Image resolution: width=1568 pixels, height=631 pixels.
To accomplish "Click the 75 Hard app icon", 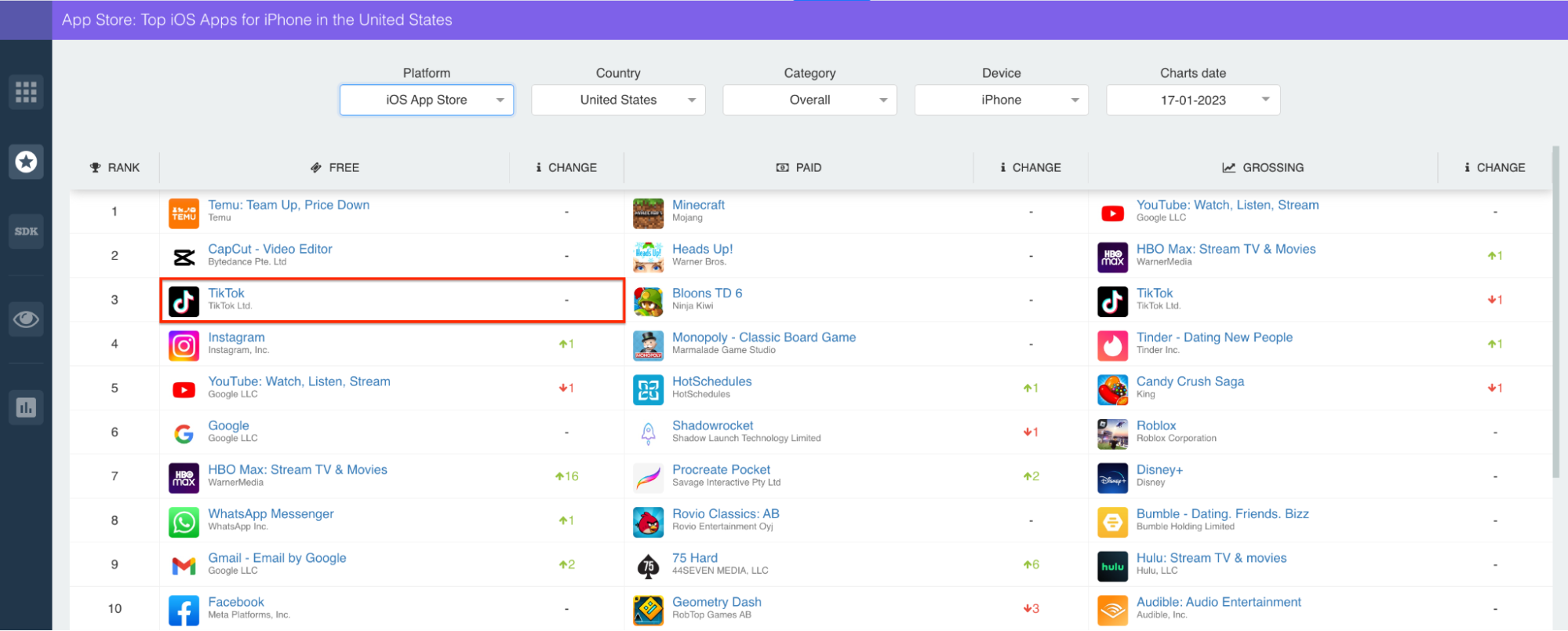I will pos(648,566).
